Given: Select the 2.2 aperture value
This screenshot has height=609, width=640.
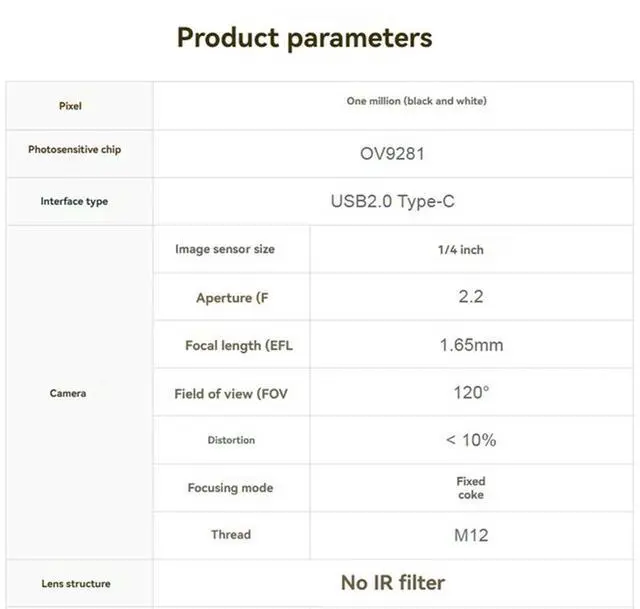Looking at the screenshot, I should [x=471, y=296].
